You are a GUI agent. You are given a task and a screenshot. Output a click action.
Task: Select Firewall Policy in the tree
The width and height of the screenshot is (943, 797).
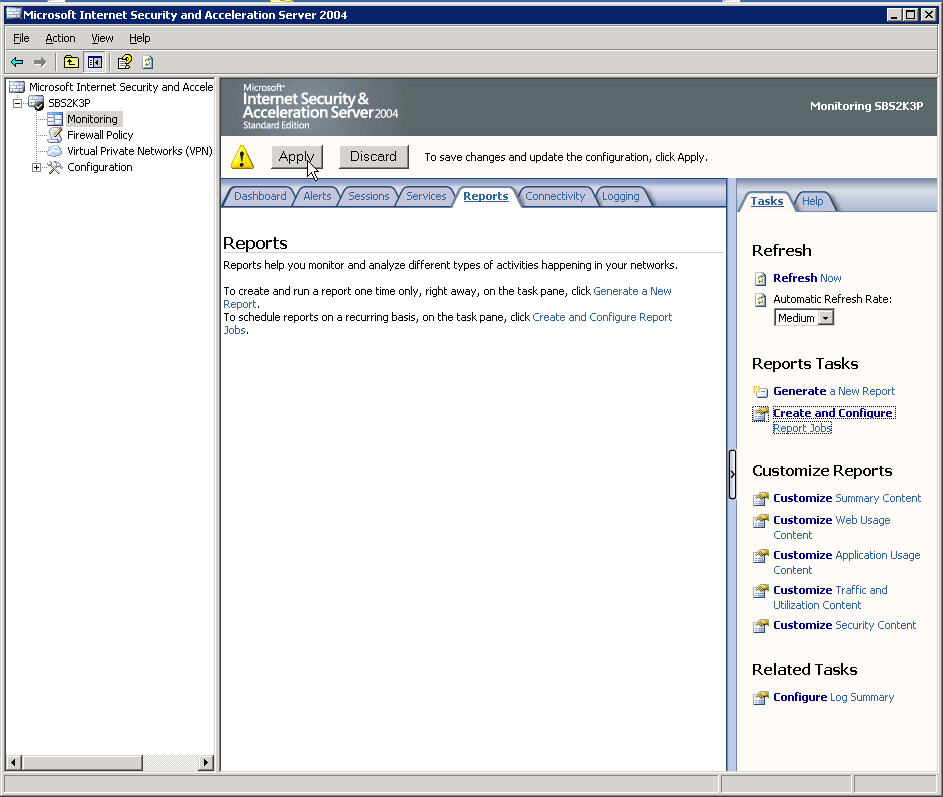pos(100,135)
